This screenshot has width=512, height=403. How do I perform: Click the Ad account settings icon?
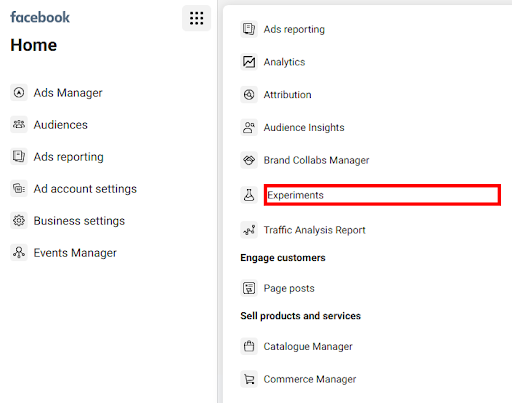coord(19,188)
